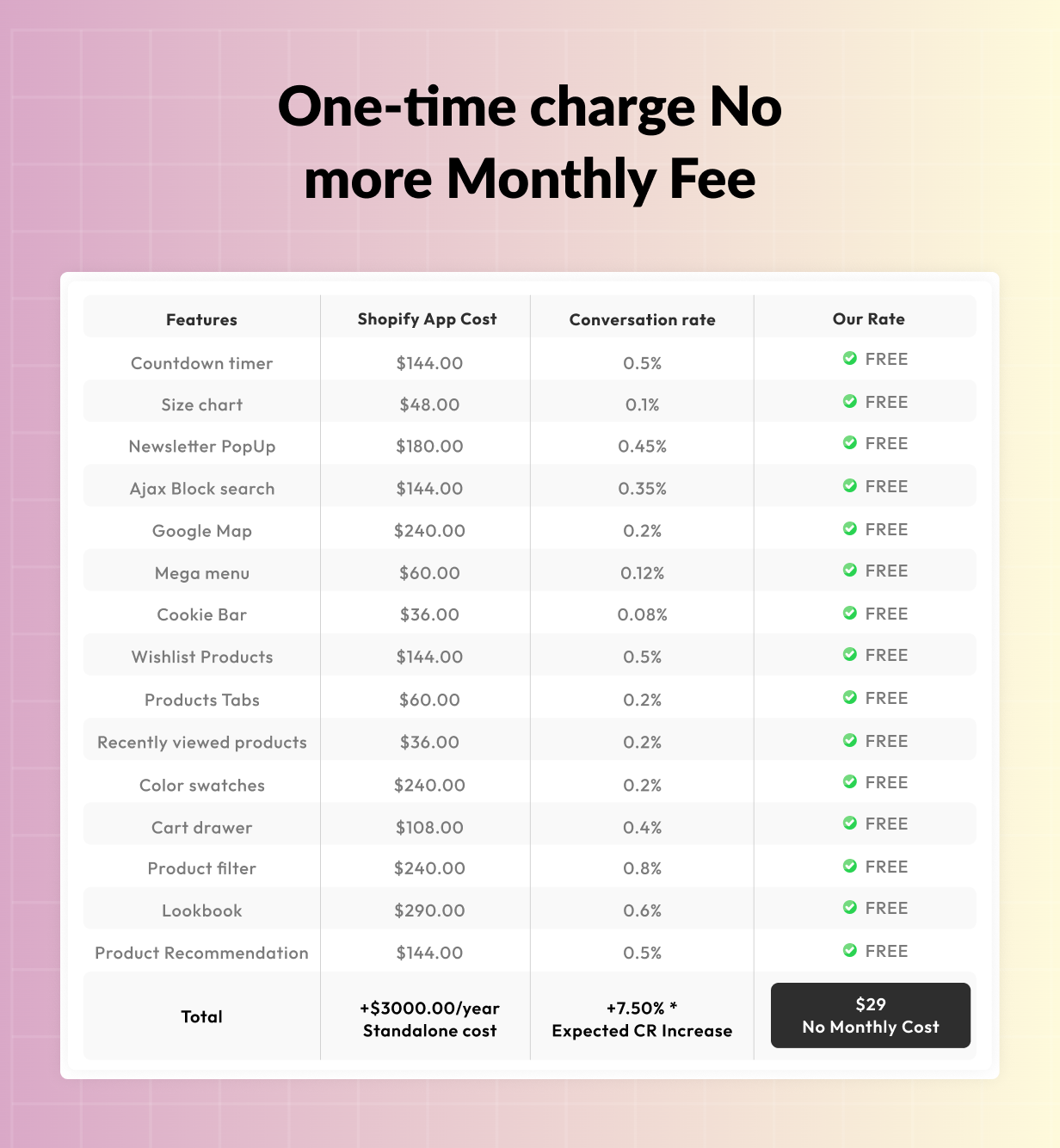Click the green check icon in Size chart row
Image resolution: width=1060 pixels, height=1148 pixels.
[x=850, y=402]
